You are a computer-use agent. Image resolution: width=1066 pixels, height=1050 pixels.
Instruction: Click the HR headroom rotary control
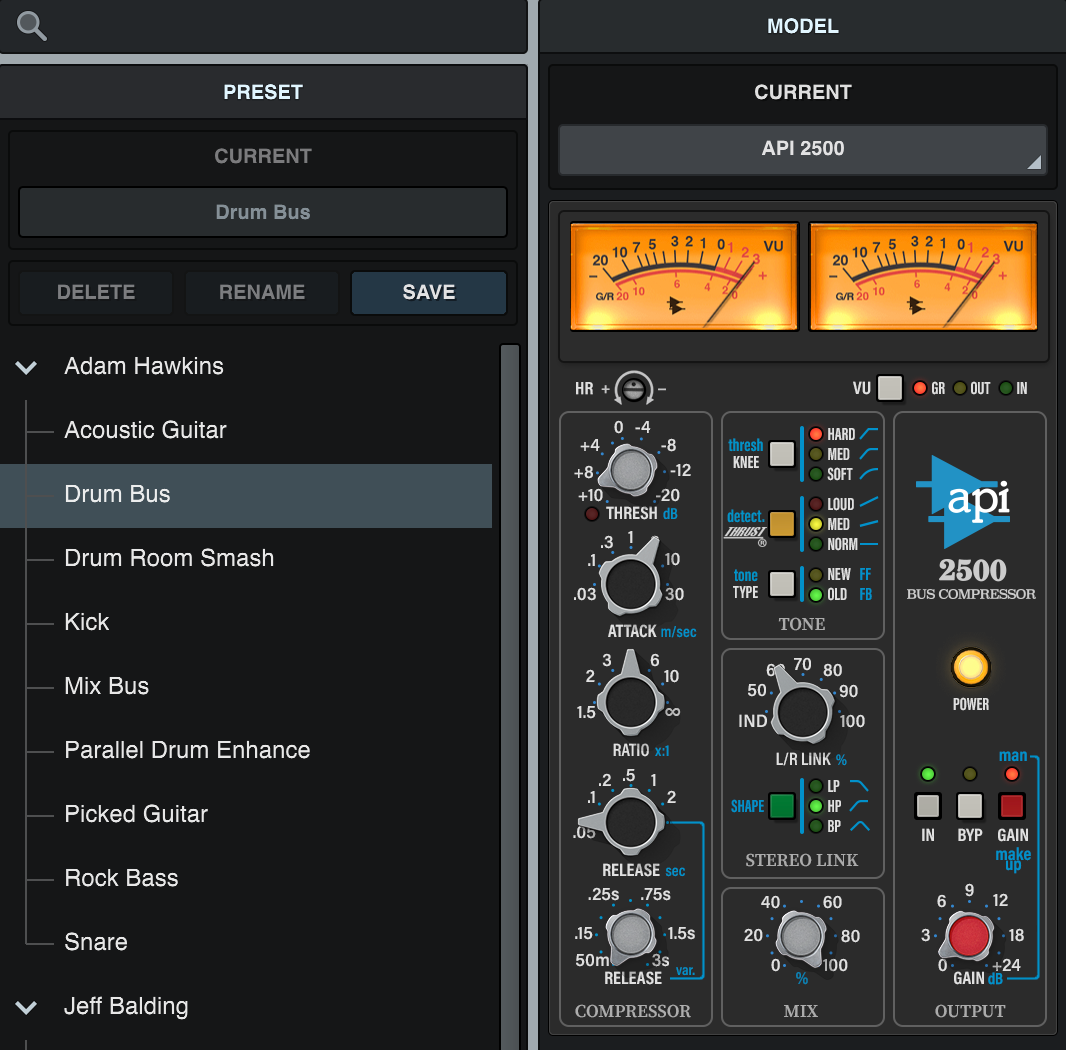[634, 389]
